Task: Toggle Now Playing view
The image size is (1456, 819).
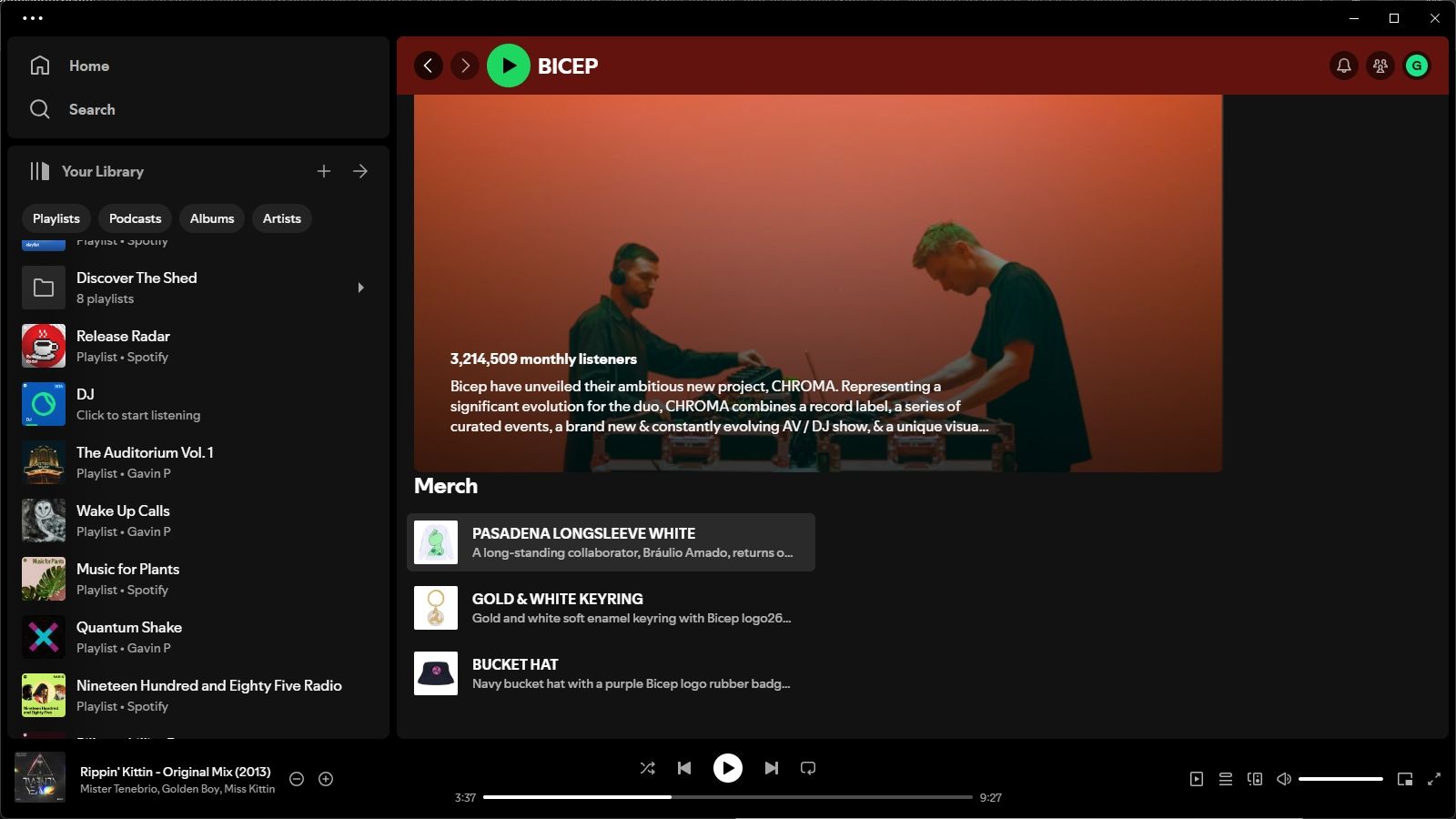Action: [1197, 779]
